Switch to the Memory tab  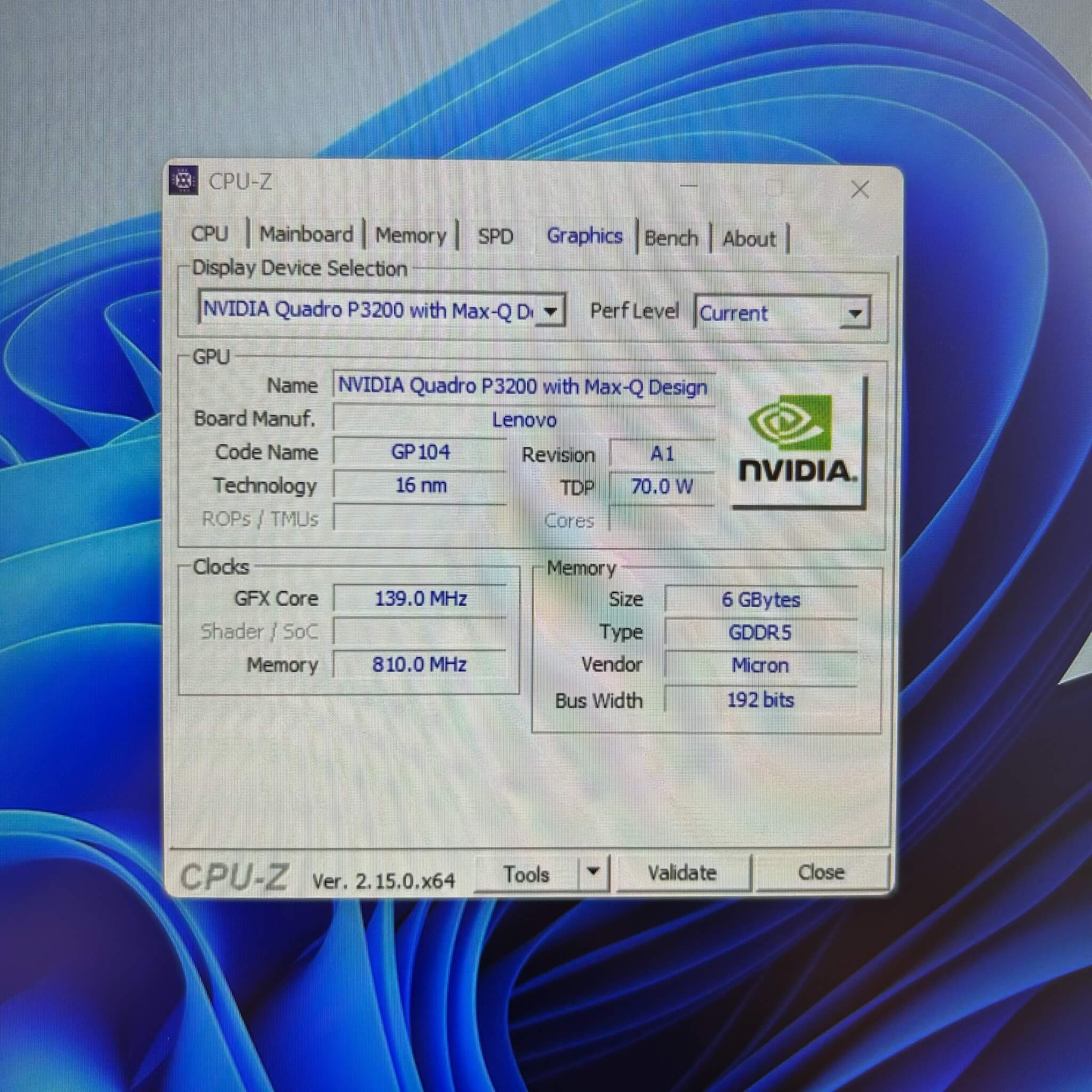pyautogui.click(x=411, y=235)
